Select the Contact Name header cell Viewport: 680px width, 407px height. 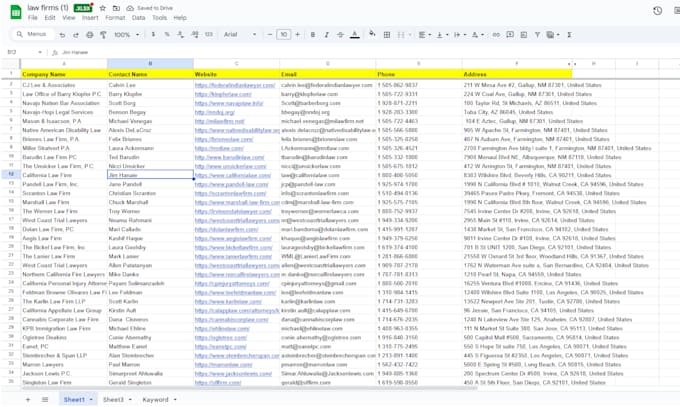[x=150, y=74]
